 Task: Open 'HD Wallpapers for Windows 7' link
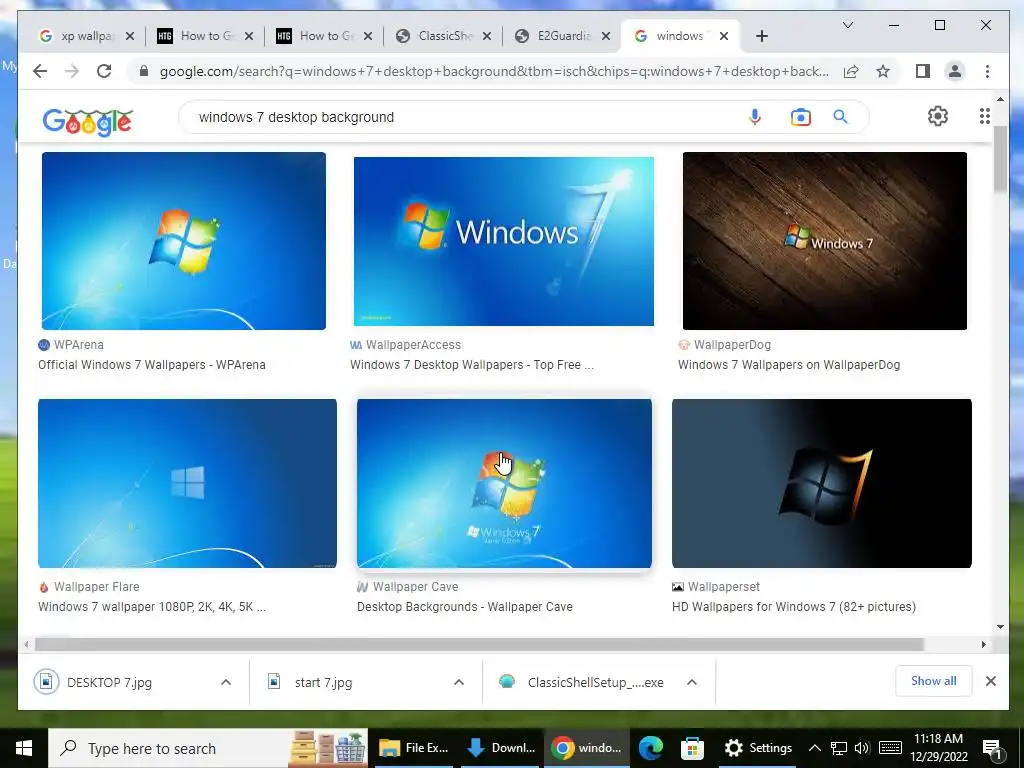pos(793,607)
